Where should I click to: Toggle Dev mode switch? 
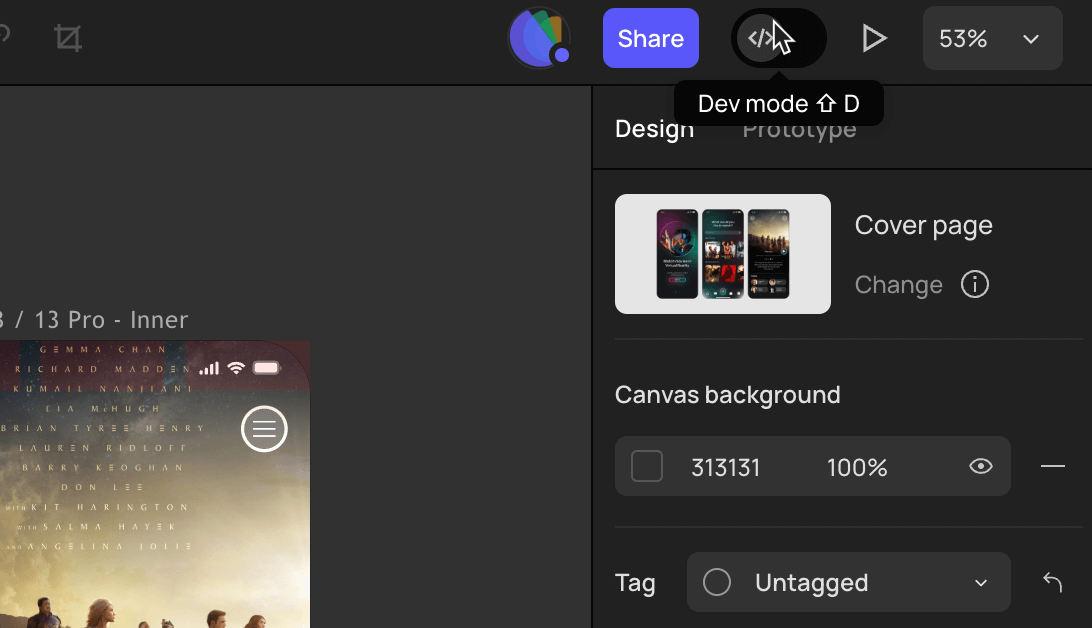tap(778, 38)
